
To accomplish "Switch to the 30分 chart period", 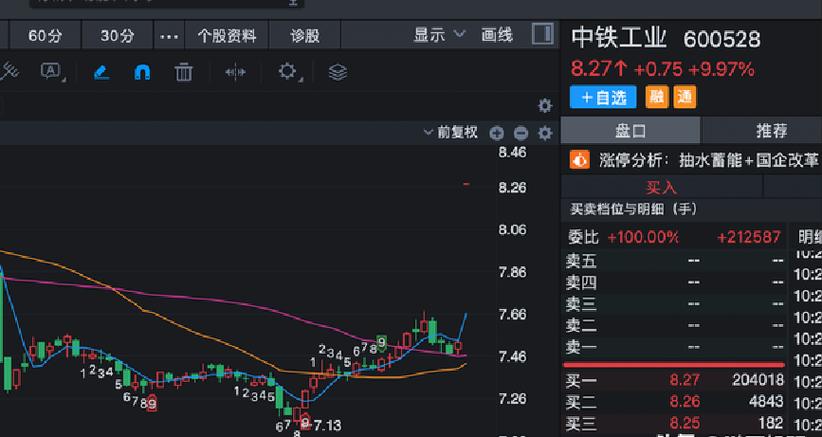I will pyautogui.click(x=117, y=36).
